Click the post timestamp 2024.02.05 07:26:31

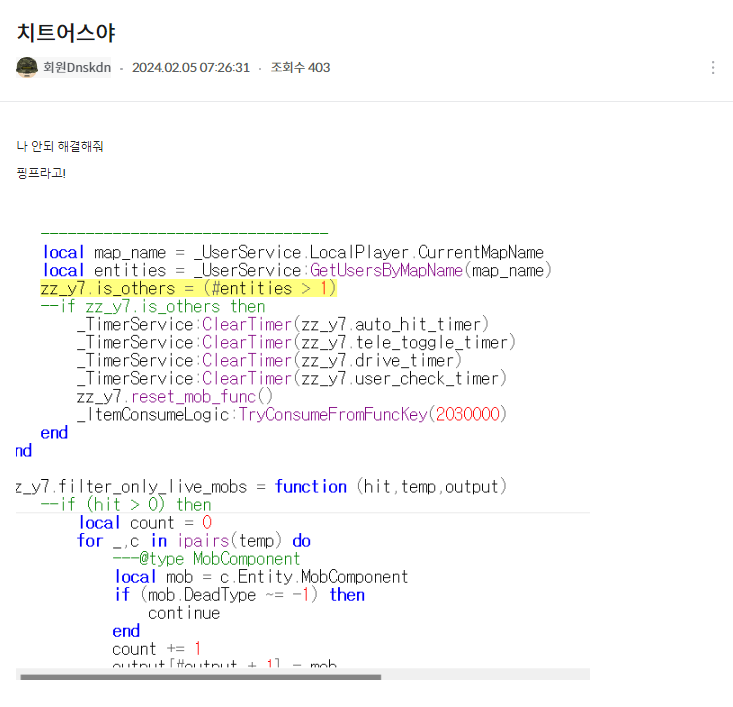pos(191,68)
